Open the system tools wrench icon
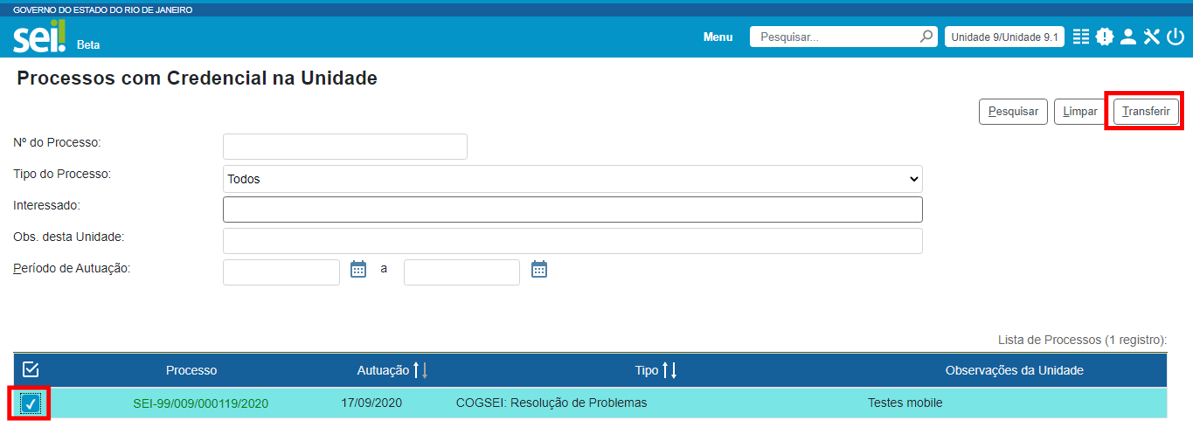The height and width of the screenshot is (433, 1194). pos(1151,37)
